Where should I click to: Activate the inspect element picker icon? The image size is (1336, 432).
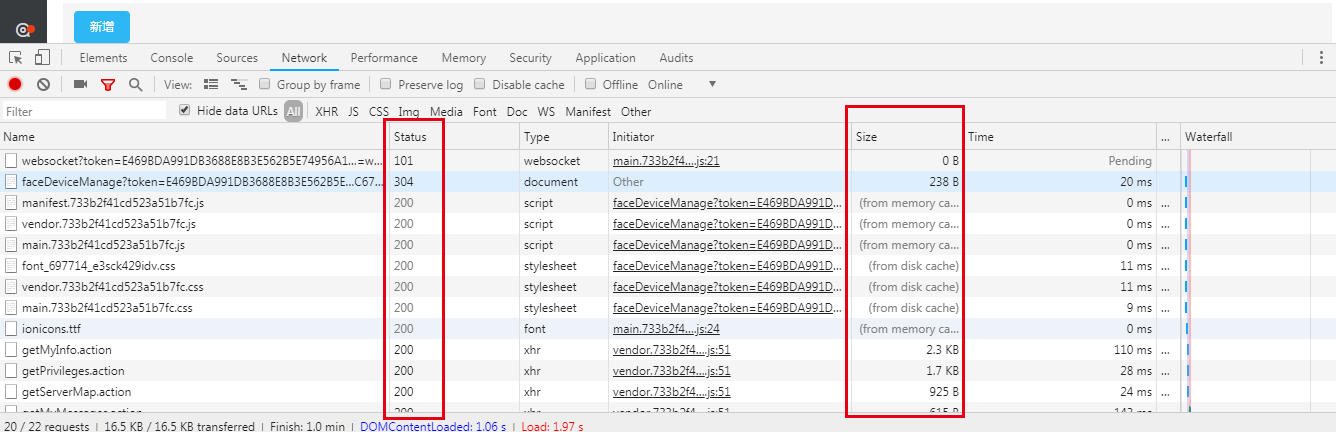pos(16,58)
